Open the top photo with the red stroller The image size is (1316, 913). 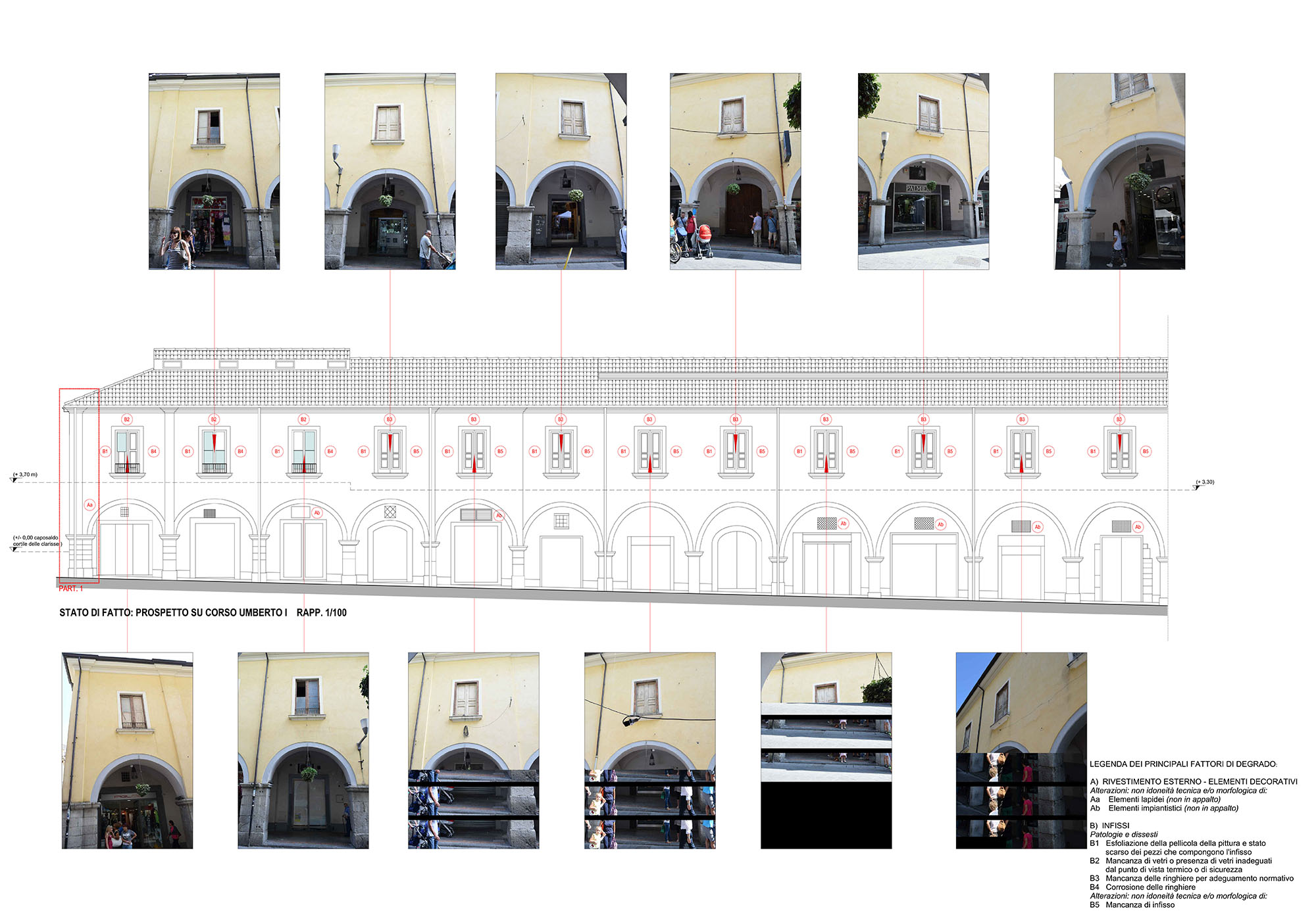point(735,171)
